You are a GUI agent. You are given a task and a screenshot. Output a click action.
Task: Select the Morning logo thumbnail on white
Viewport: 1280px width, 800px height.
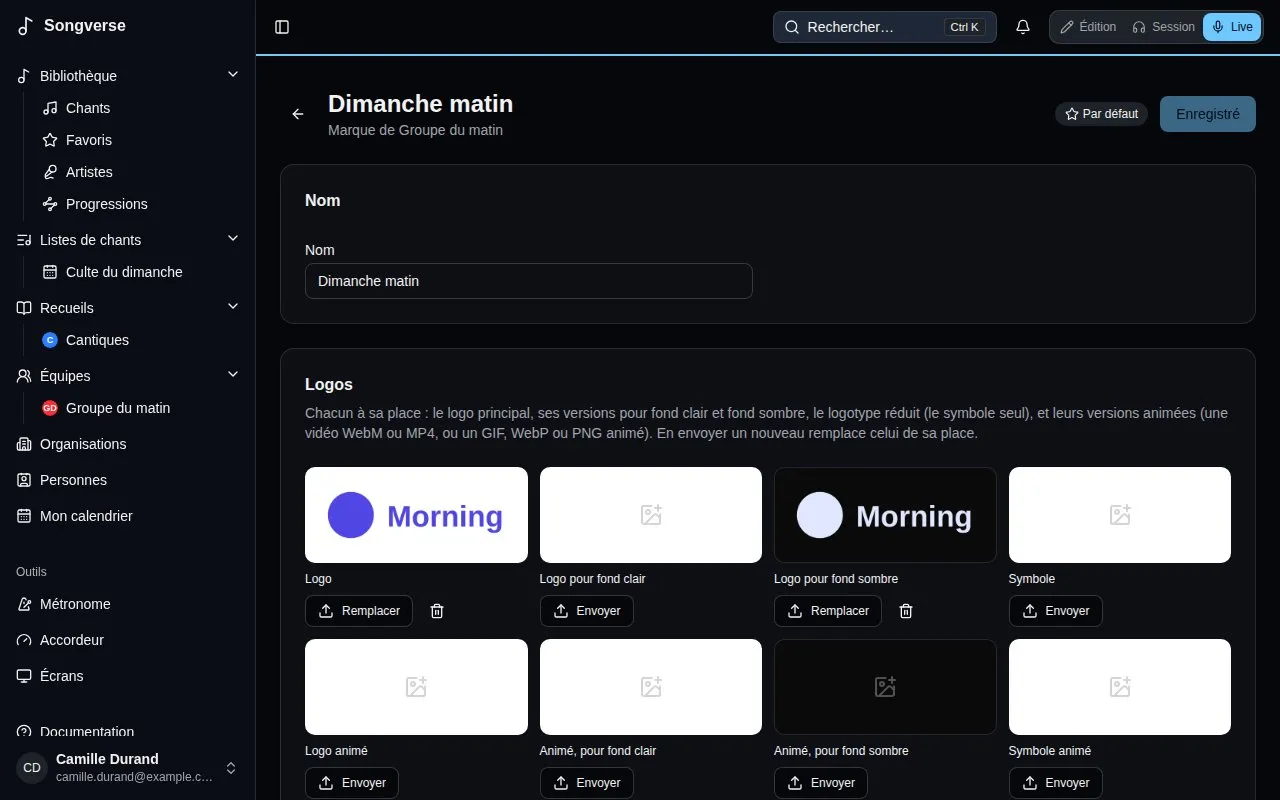point(416,515)
